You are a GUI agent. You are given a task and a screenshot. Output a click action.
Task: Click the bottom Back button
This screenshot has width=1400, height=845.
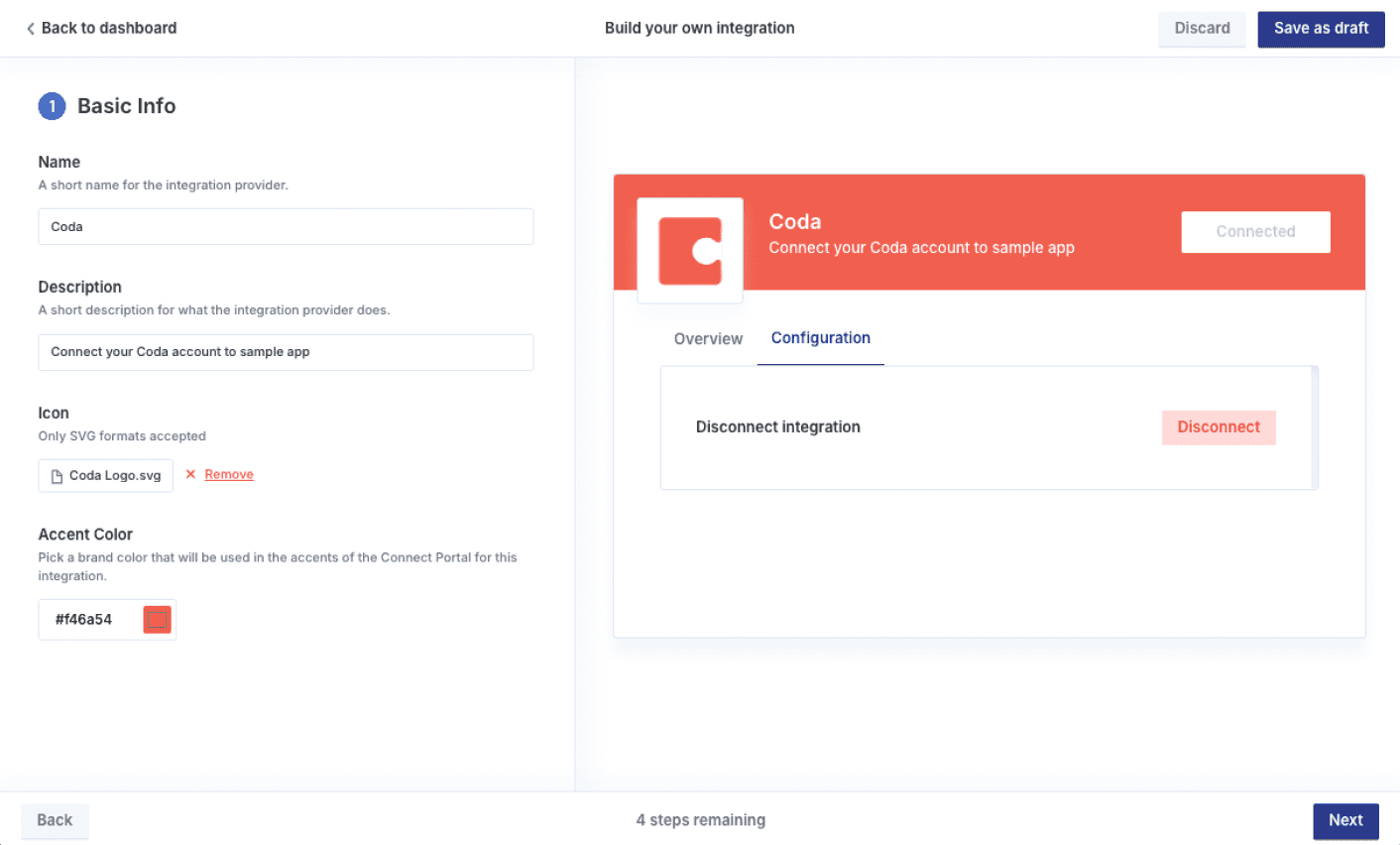55,820
